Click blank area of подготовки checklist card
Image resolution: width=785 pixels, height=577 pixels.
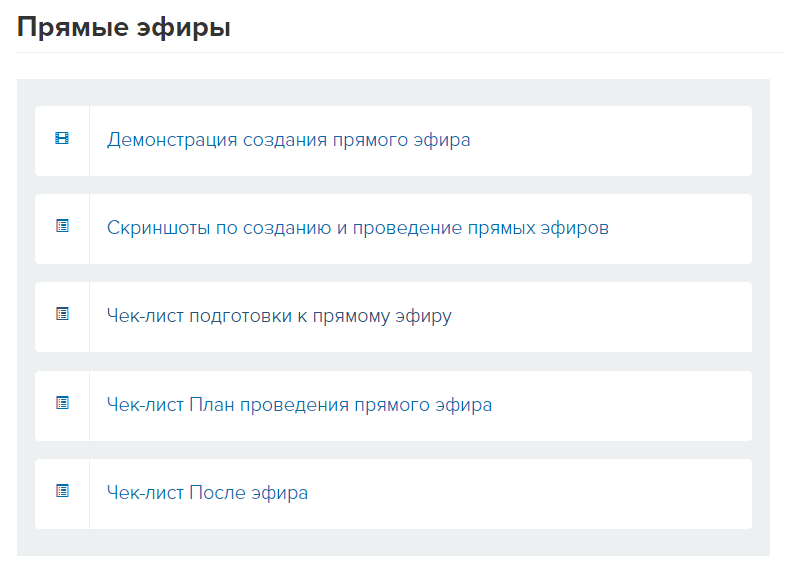tap(601, 317)
